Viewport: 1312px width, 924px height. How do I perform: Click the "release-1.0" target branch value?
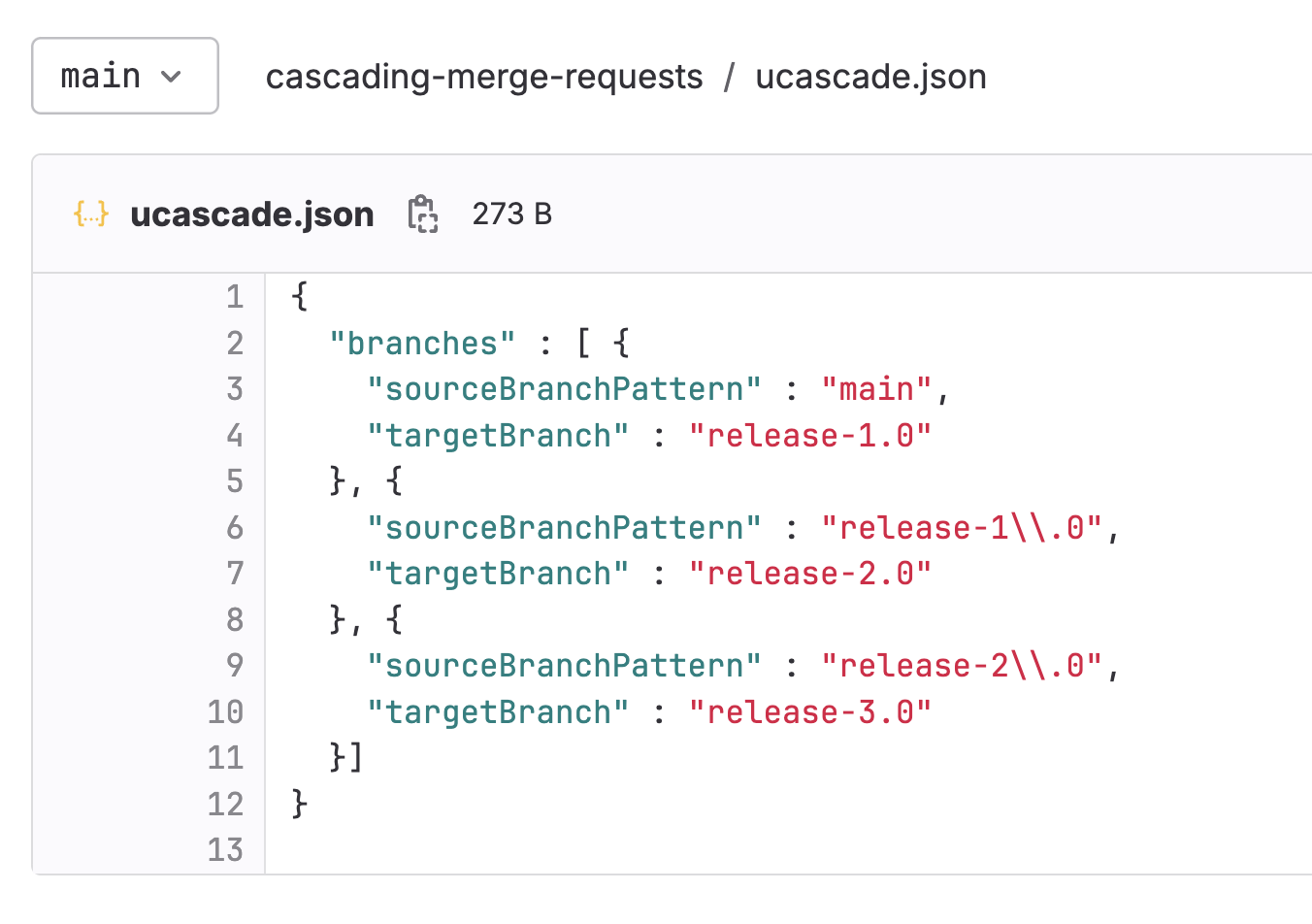click(x=809, y=436)
